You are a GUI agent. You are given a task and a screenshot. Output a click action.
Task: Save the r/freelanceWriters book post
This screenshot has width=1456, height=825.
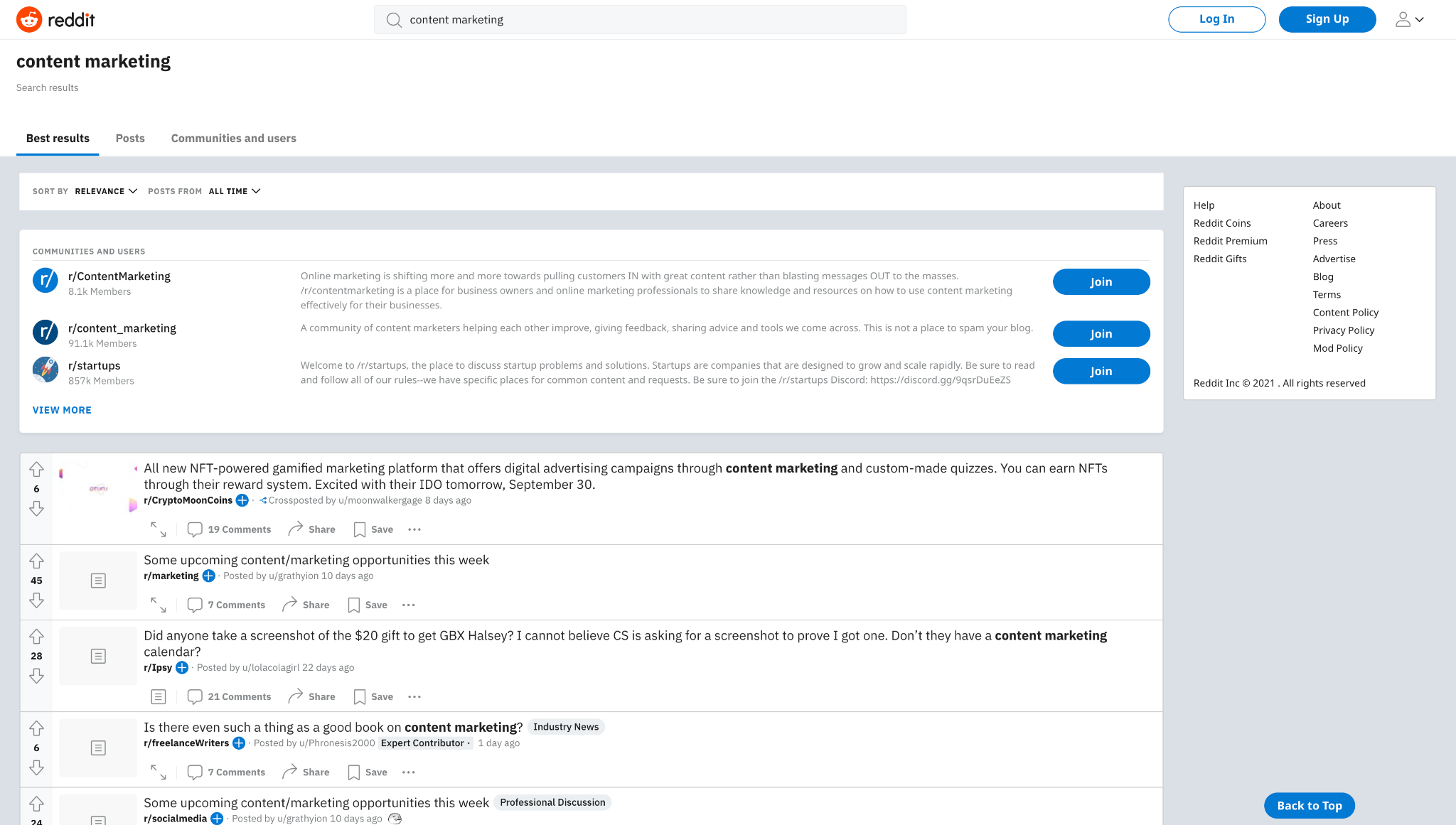[x=368, y=772]
